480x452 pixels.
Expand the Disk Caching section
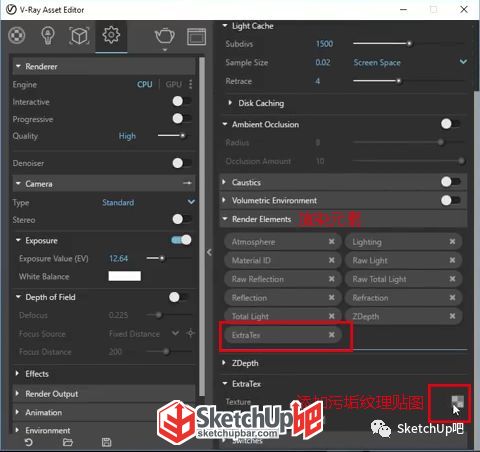click(x=230, y=103)
